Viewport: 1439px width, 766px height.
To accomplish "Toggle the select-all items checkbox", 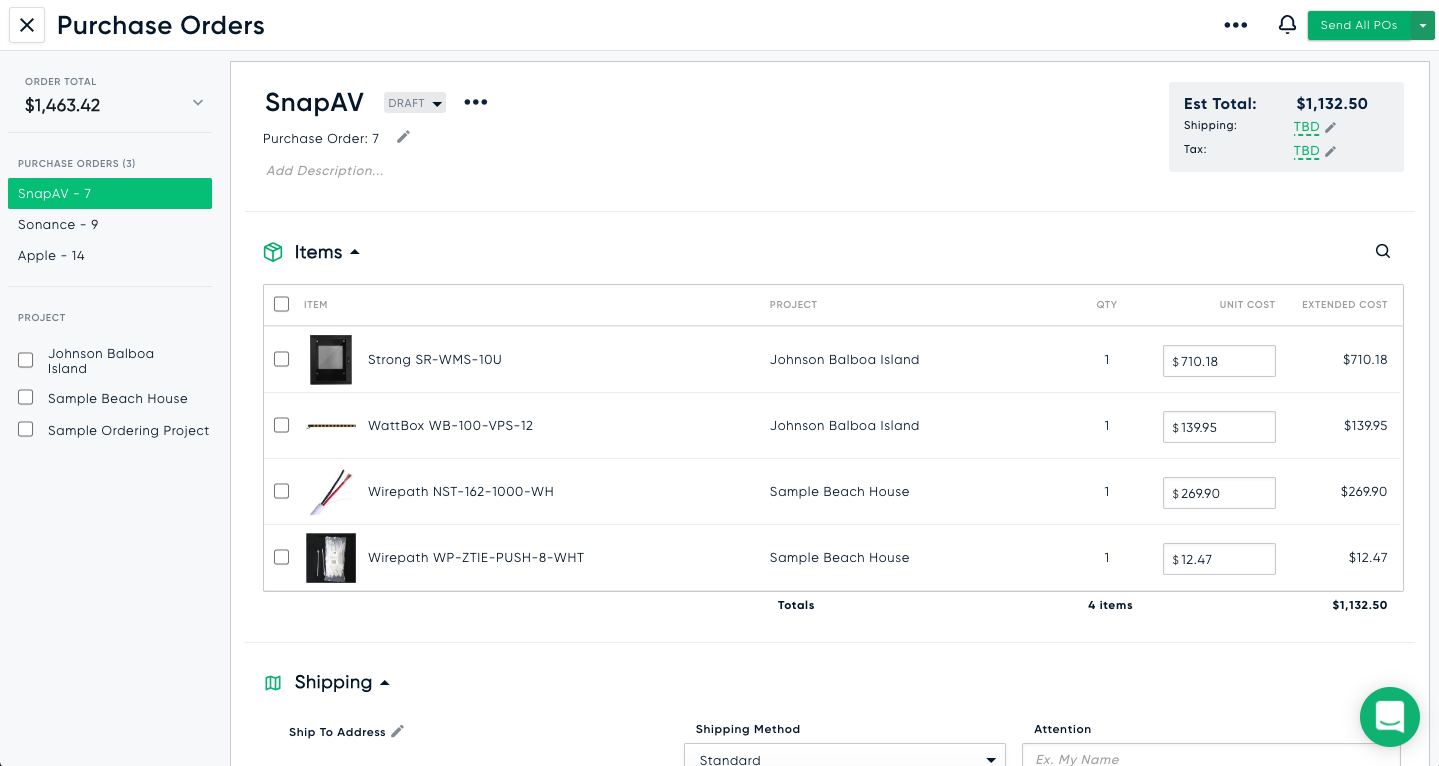I will pyautogui.click(x=282, y=304).
